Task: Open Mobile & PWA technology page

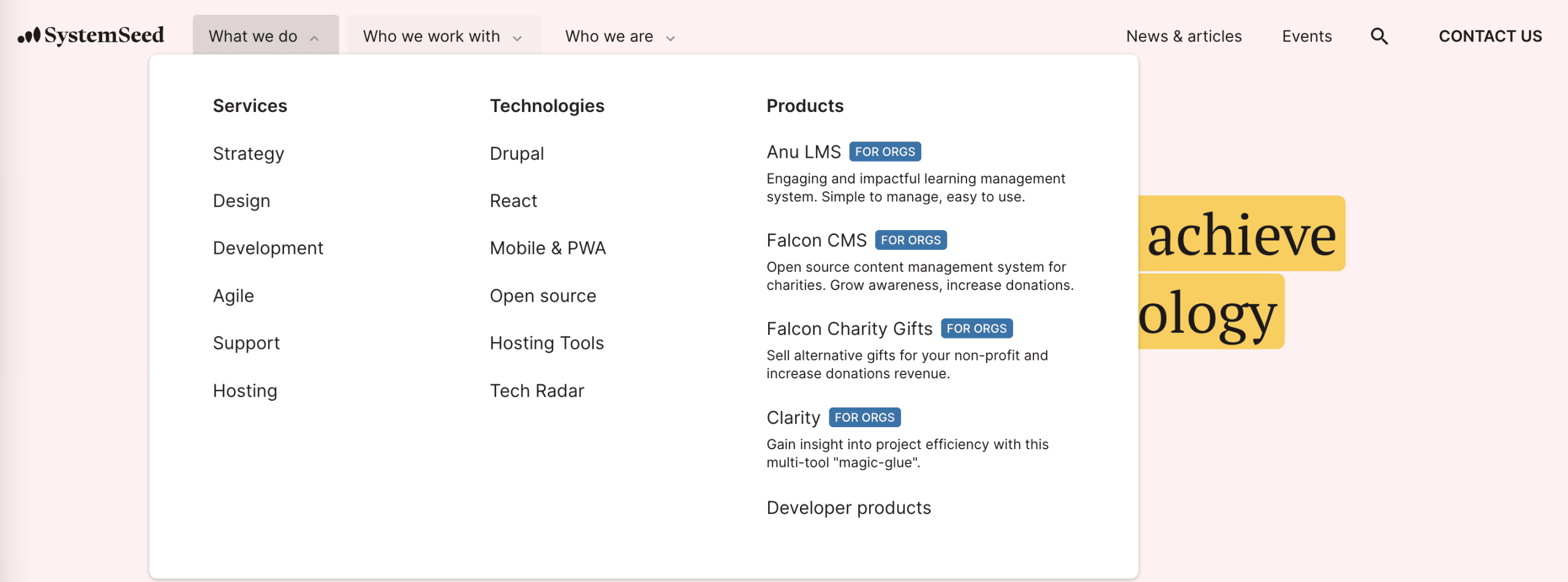Action: coord(548,248)
